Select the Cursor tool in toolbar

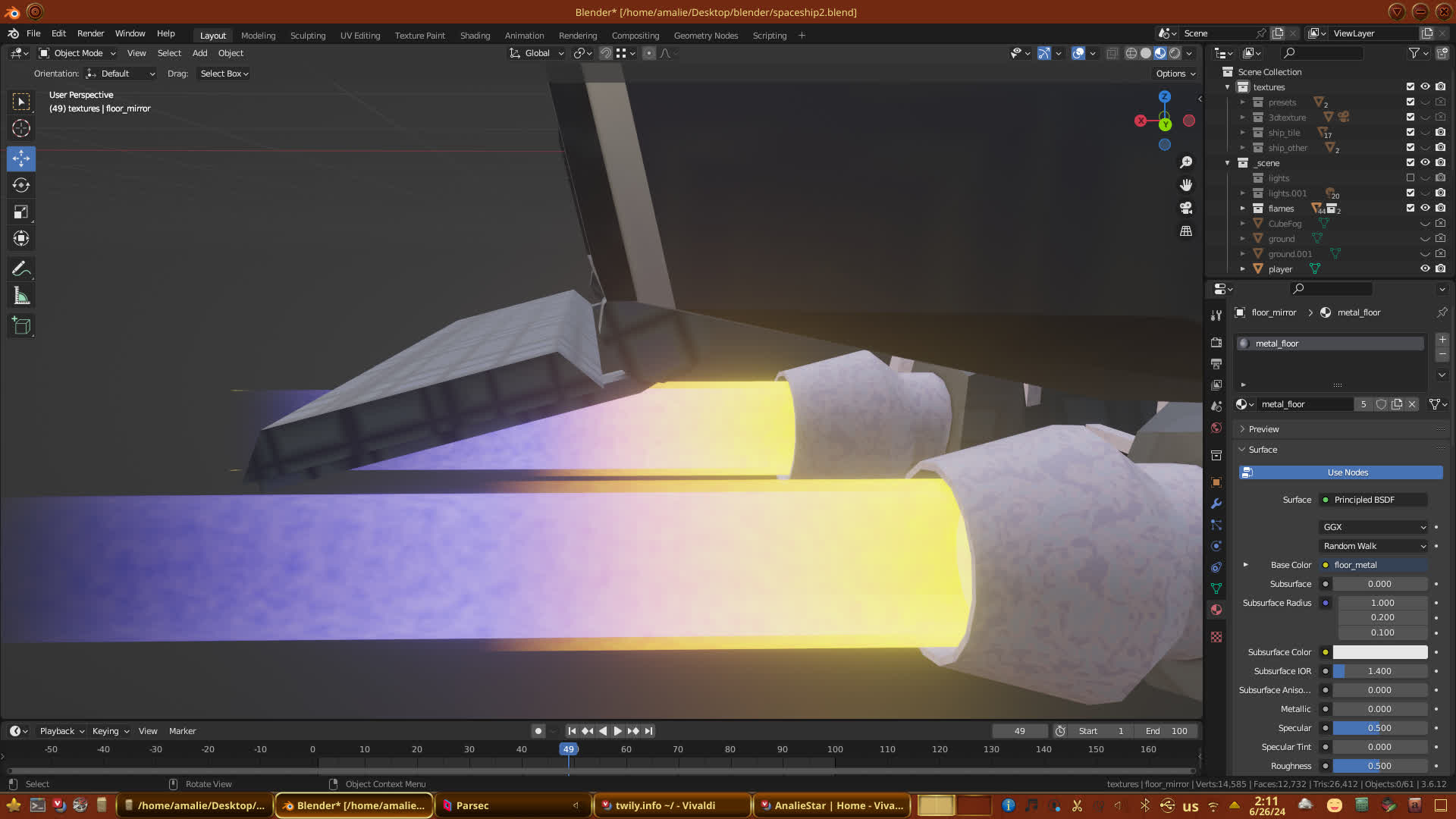21,128
